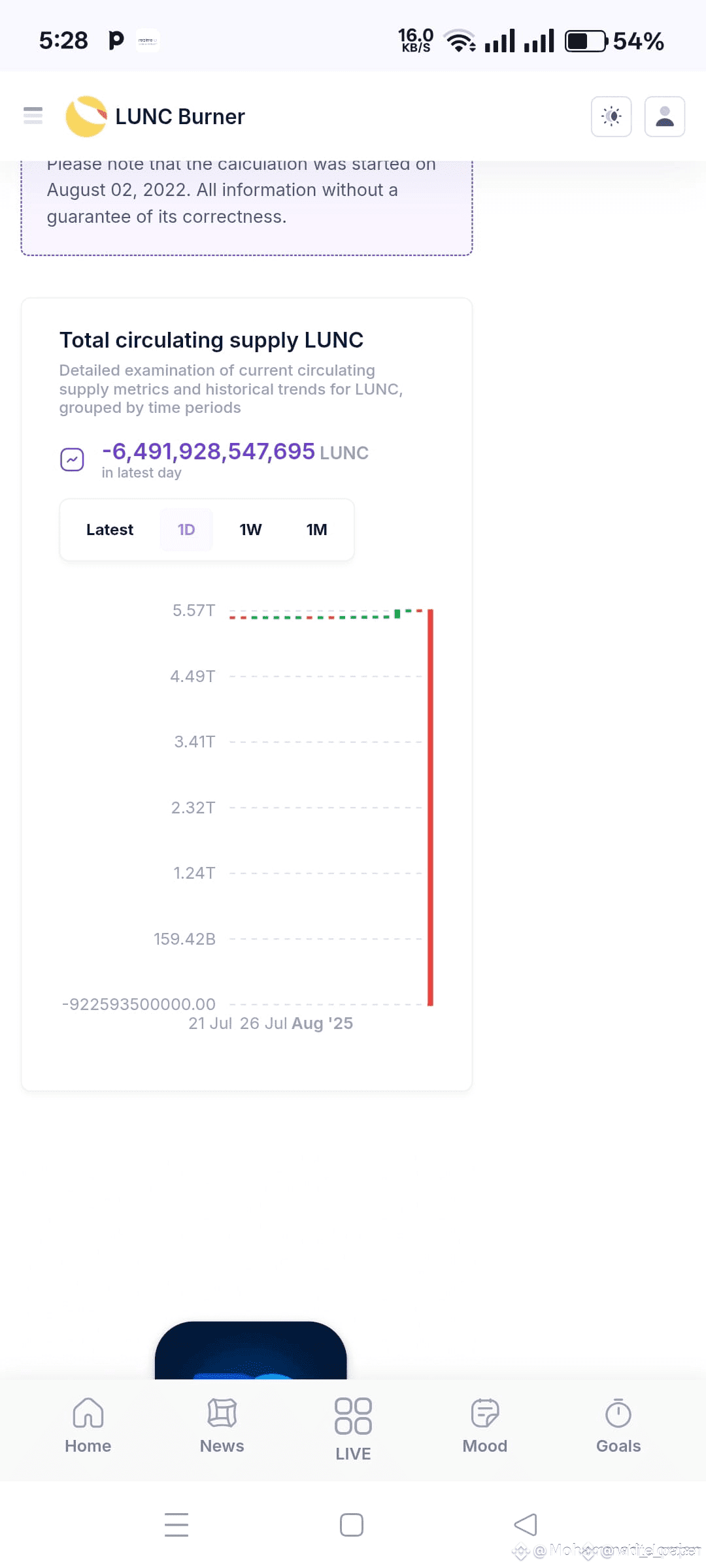Screen dimensions: 706x1568
Task: Select the Latest time period tab
Action: click(x=110, y=530)
